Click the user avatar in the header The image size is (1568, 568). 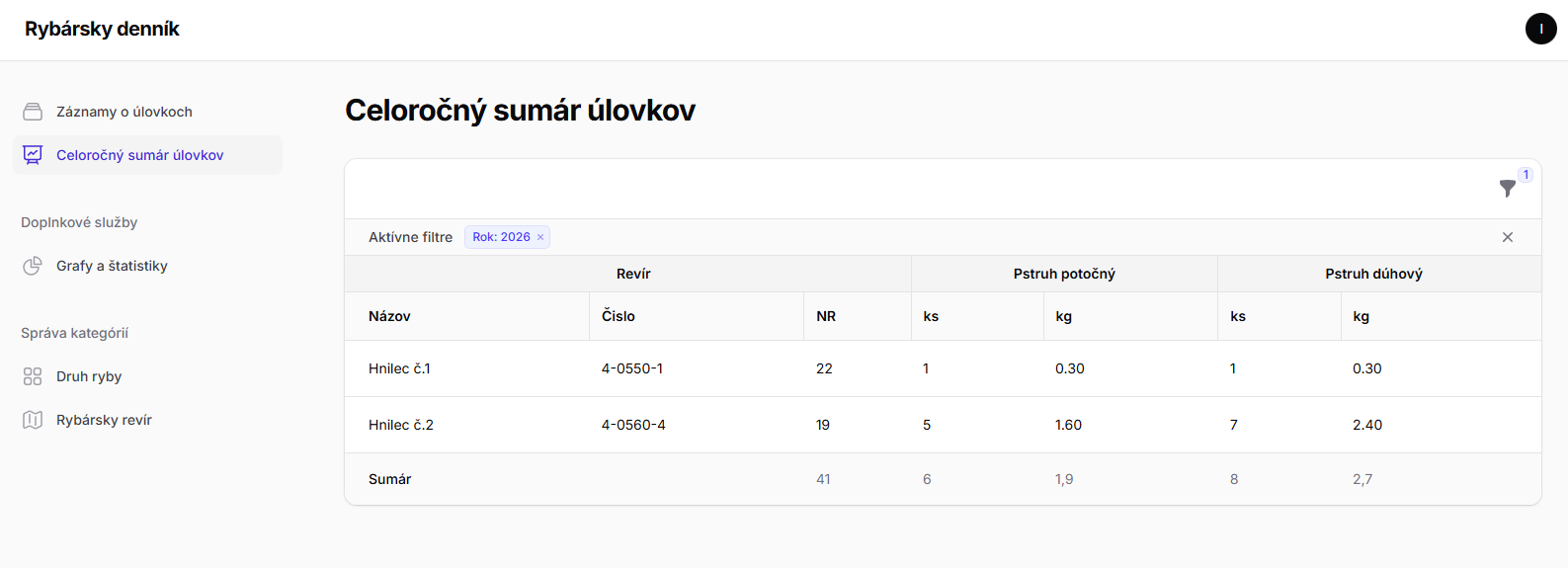tap(1541, 29)
